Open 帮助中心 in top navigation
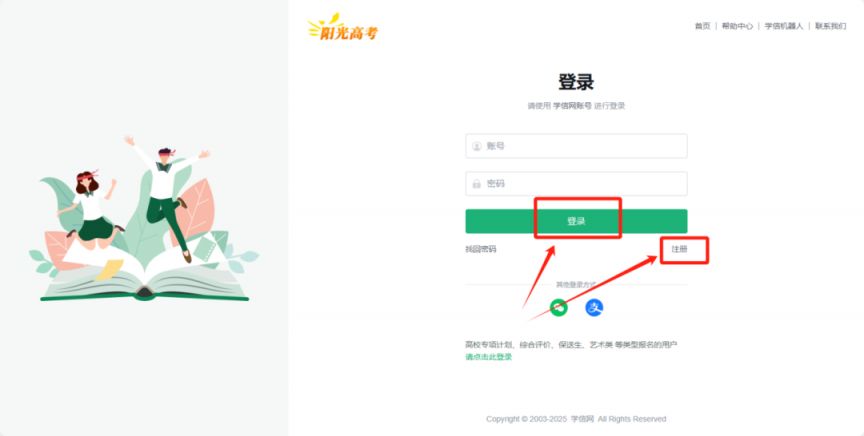This screenshot has height=436, width=864. point(737,26)
